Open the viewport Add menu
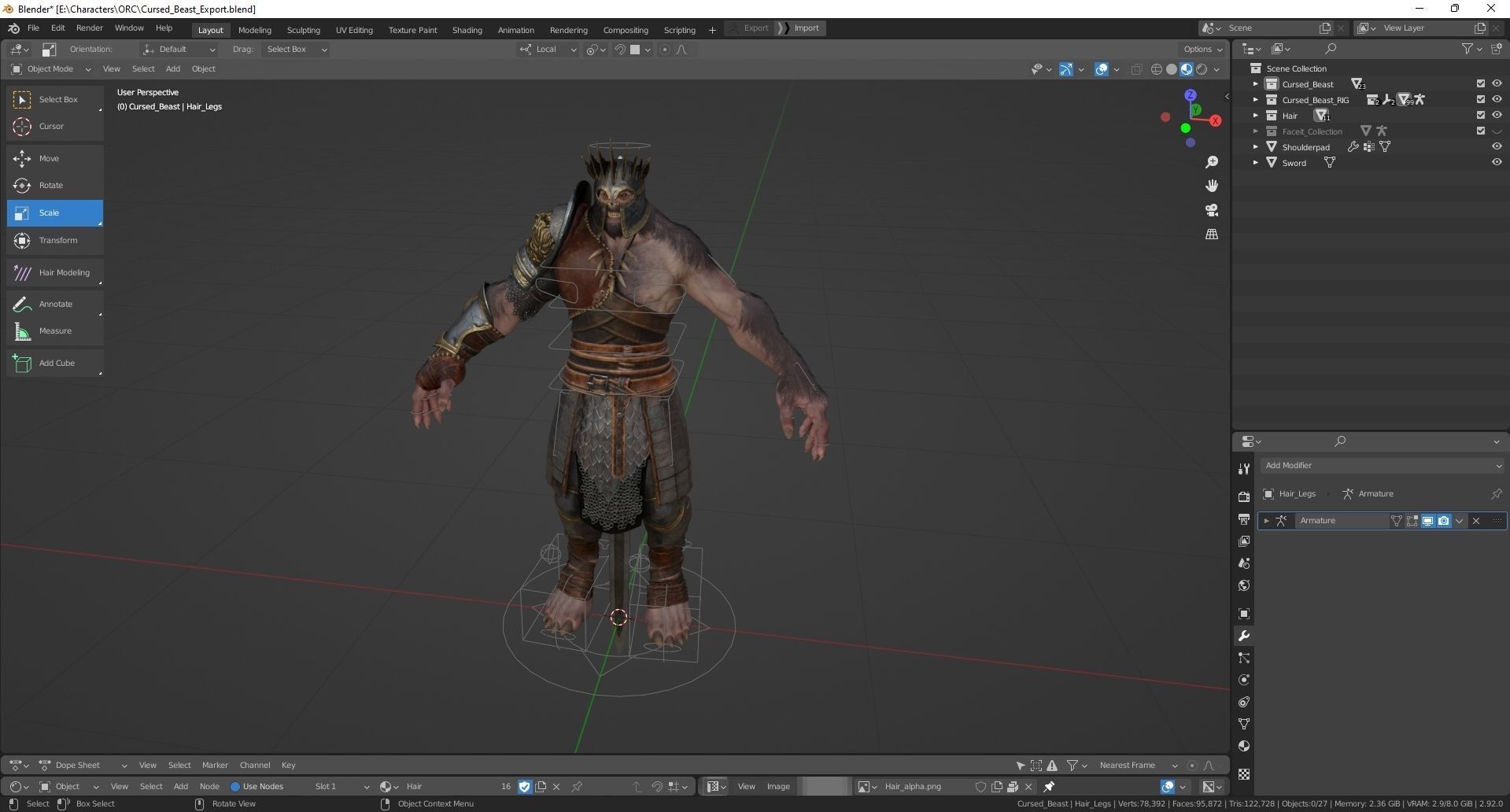Image resolution: width=1510 pixels, height=812 pixels. 172,69
